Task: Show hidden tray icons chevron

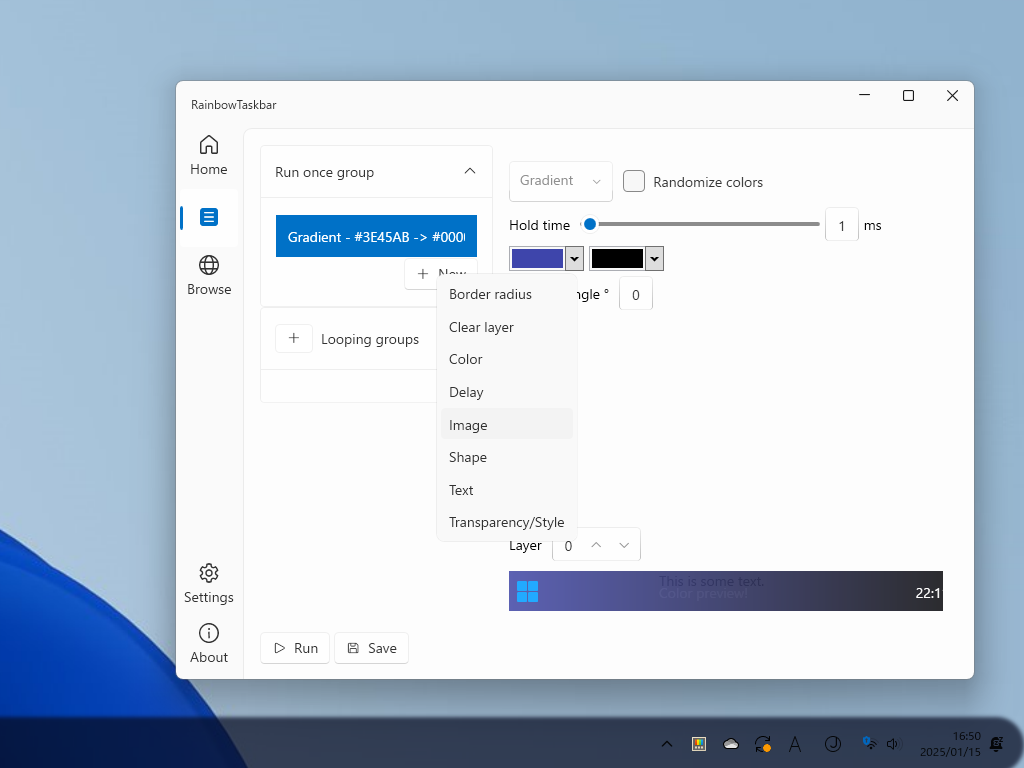Action: coord(666,744)
